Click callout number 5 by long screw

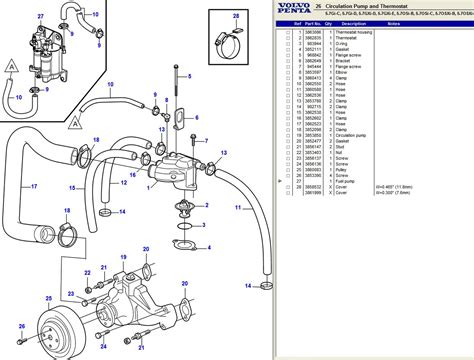coord(190,76)
